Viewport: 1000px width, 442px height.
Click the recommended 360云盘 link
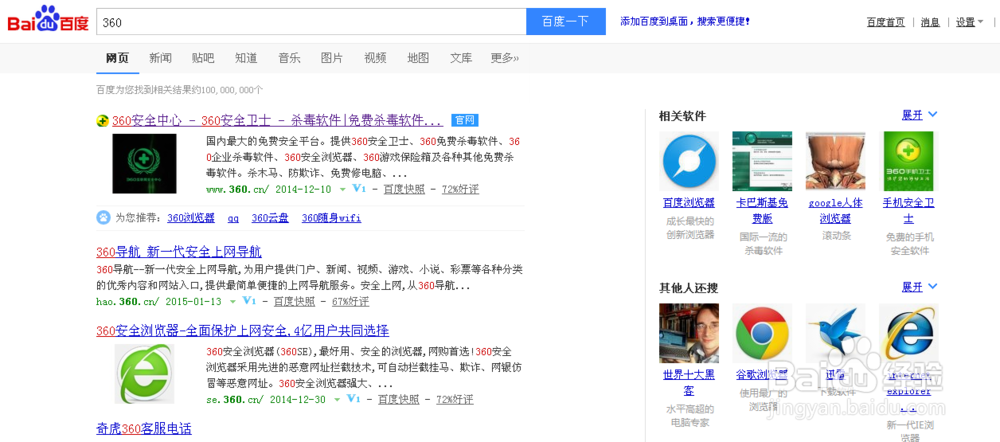tap(270, 218)
